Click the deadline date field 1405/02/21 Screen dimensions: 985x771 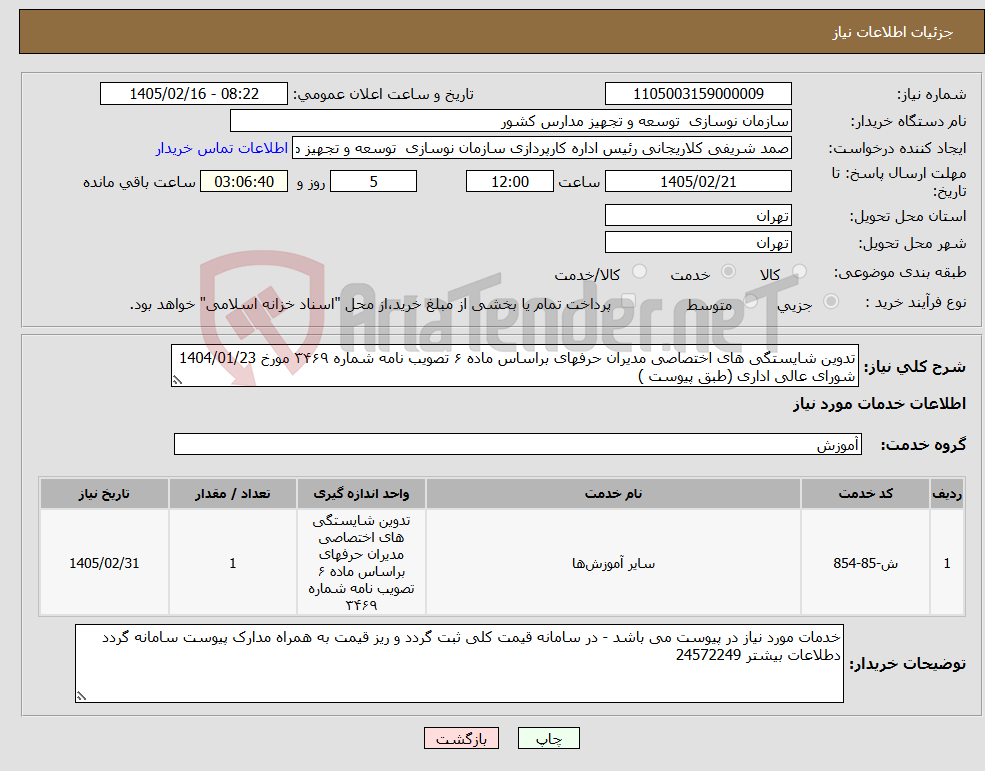click(x=698, y=182)
